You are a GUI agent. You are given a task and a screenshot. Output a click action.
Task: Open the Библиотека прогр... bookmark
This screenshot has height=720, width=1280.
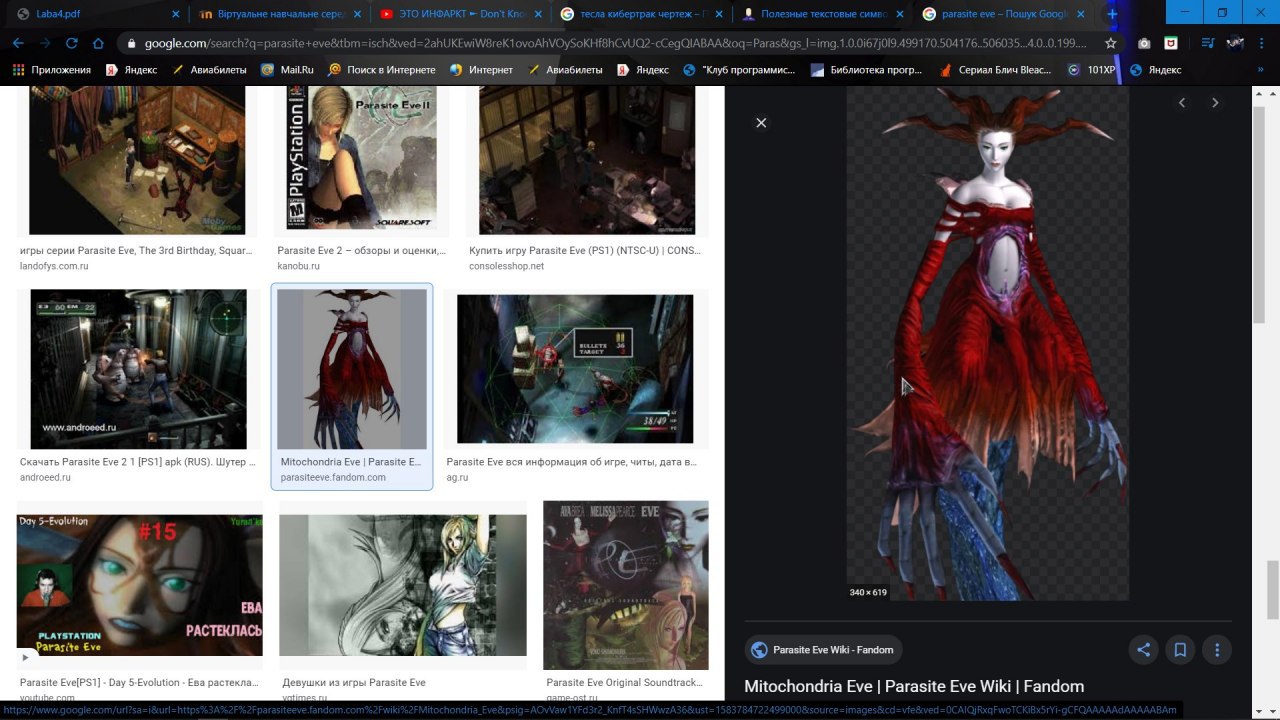pos(867,70)
